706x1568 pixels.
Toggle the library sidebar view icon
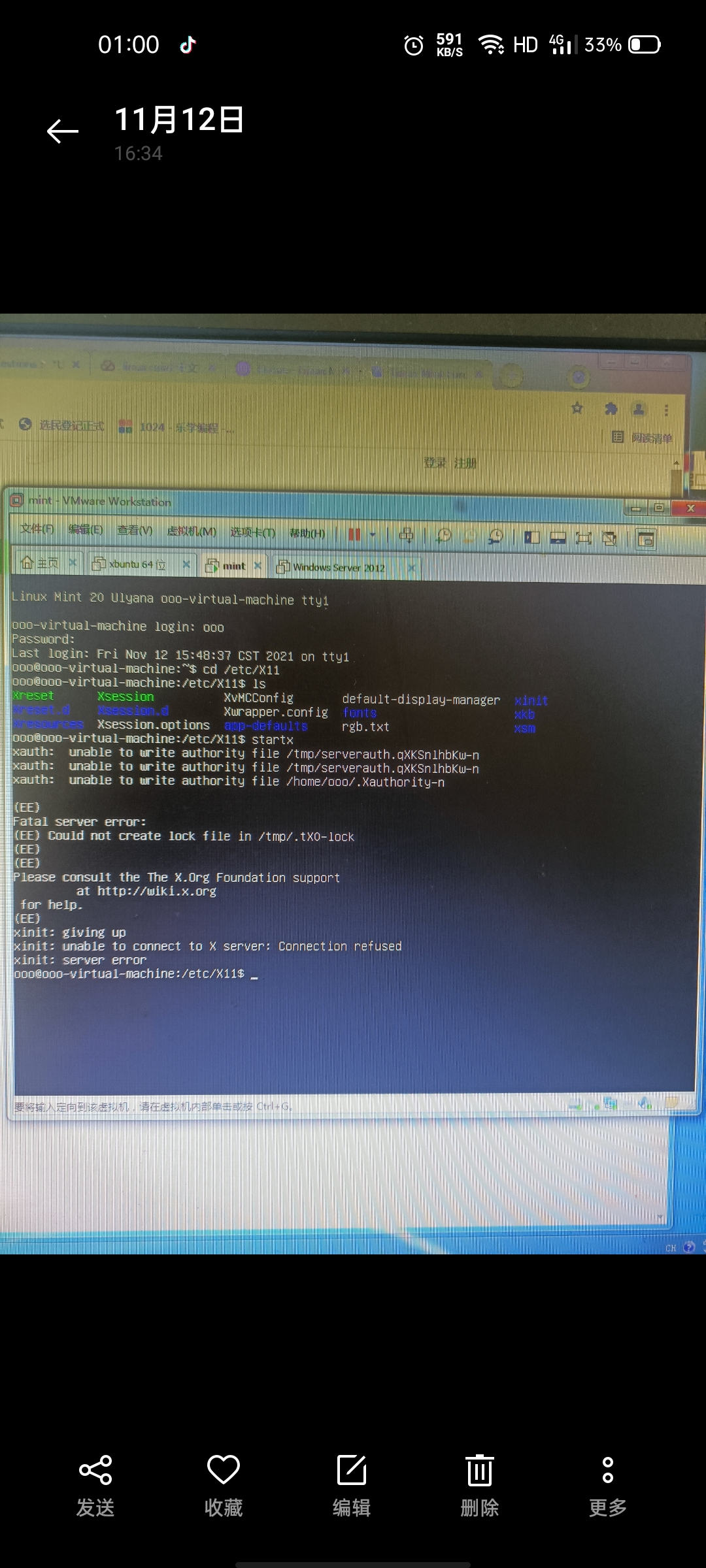tap(532, 538)
